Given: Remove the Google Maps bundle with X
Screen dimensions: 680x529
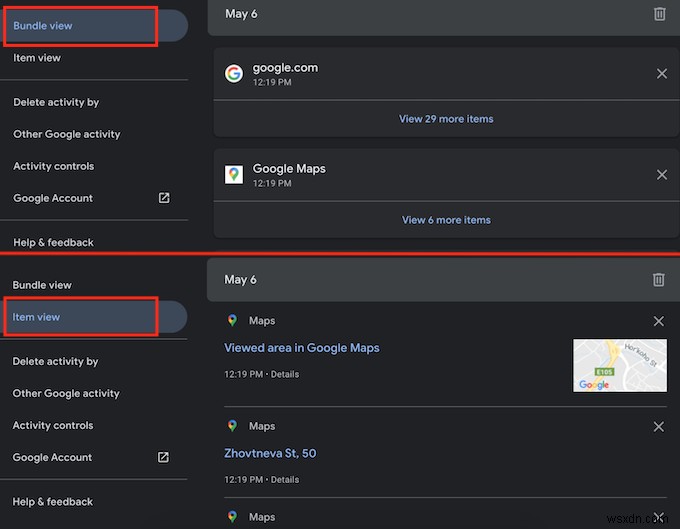Looking at the screenshot, I should [x=661, y=175].
